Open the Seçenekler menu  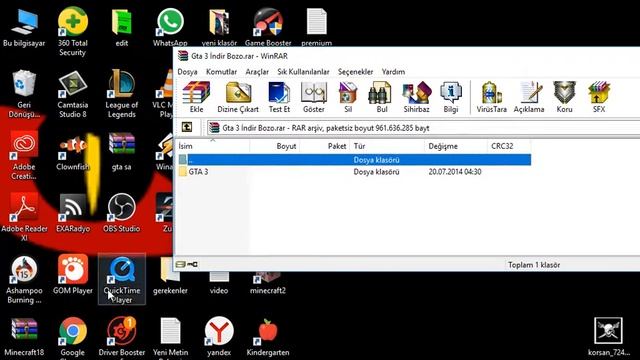[x=356, y=72]
